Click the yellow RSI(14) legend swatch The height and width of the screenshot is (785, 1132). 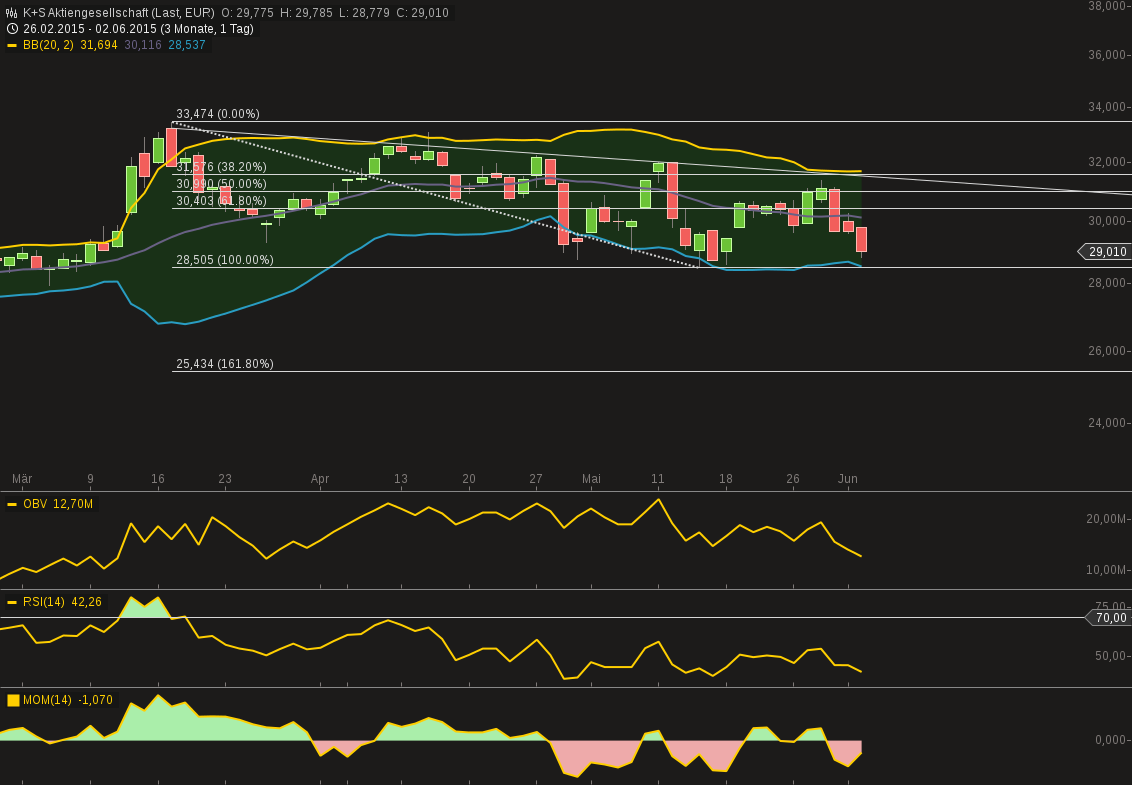point(12,602)
